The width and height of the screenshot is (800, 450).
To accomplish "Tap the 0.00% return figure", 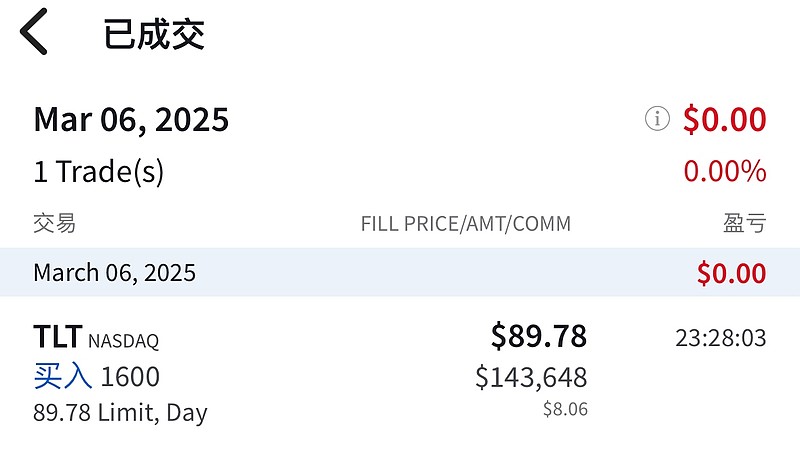I will (725, 171).
